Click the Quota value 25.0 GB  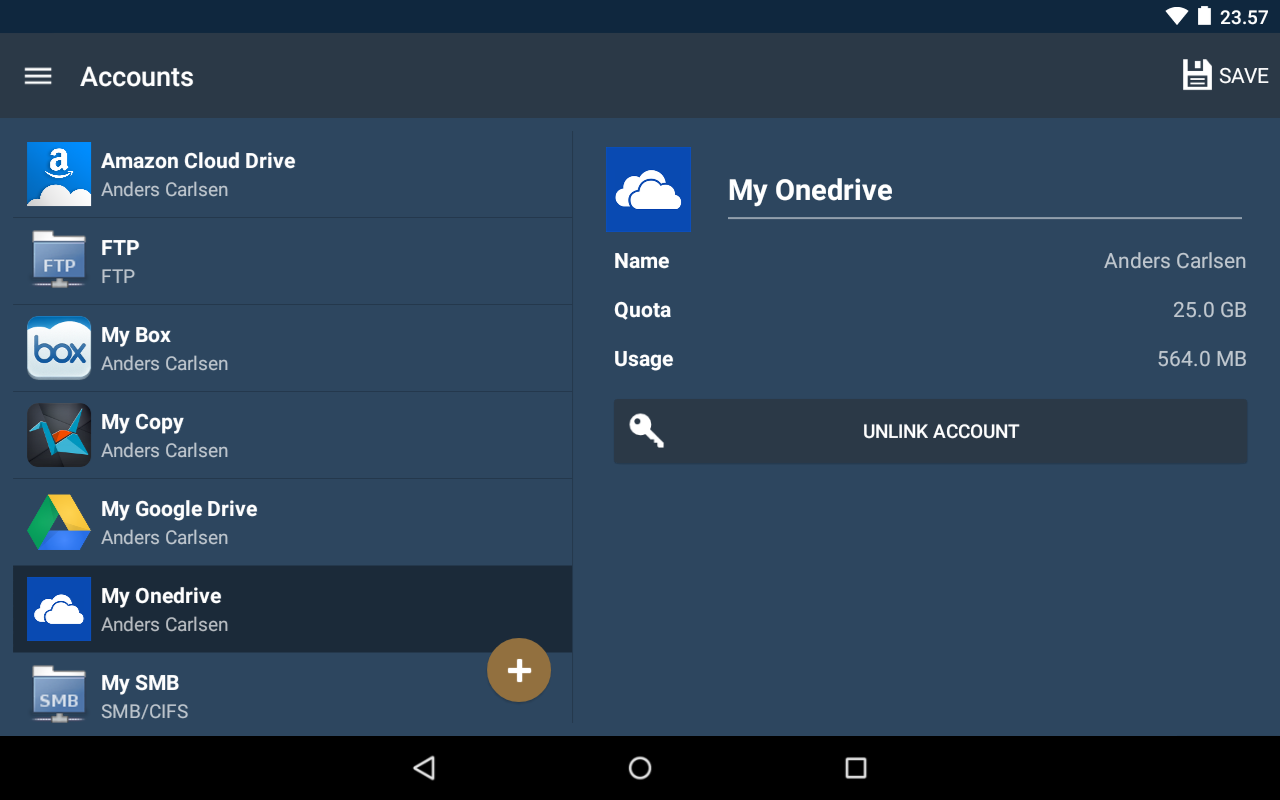click(1210, 310)
